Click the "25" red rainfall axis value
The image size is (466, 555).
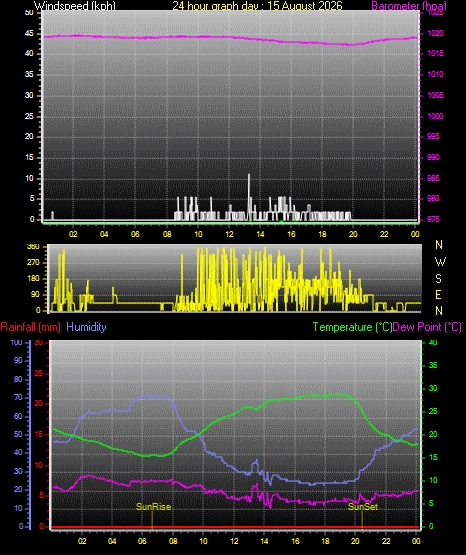(39, 373)
